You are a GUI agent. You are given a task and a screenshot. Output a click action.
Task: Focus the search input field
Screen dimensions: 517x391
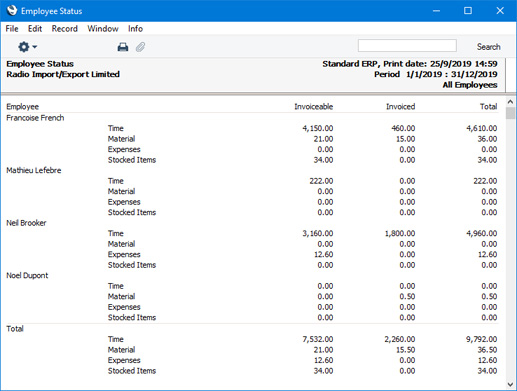coord(407,46)
